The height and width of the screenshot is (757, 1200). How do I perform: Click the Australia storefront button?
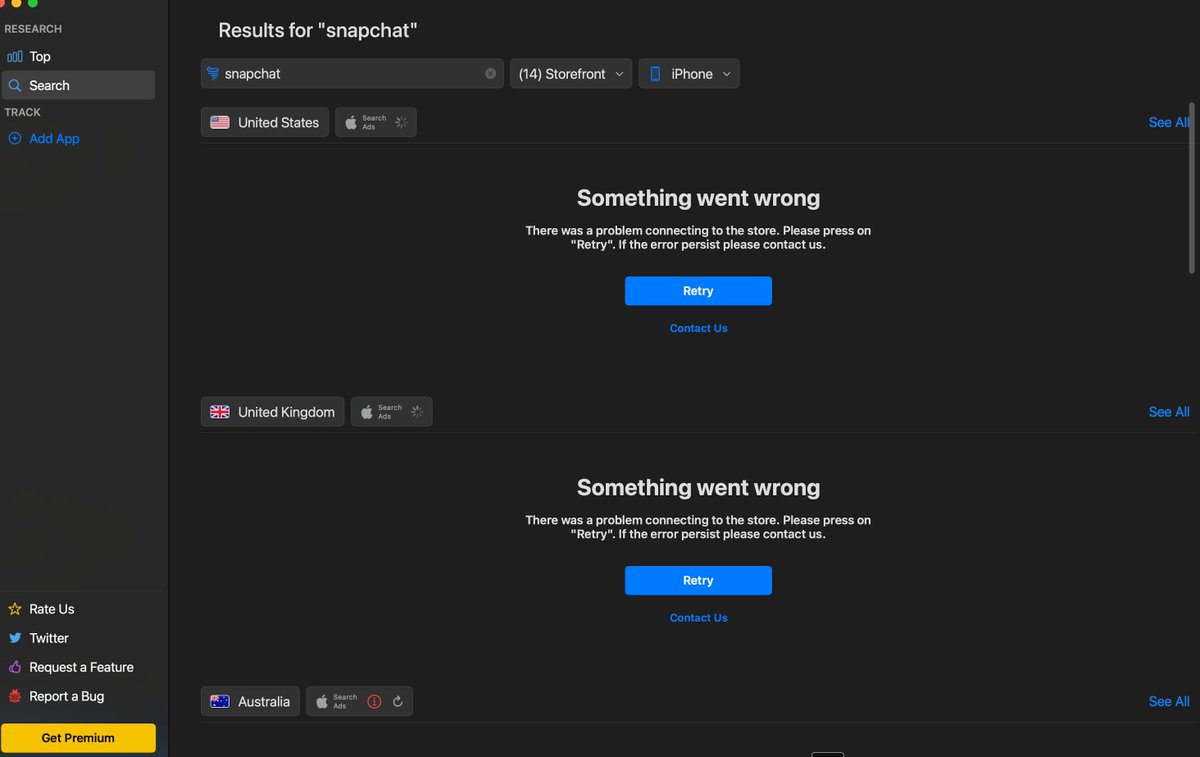point(250,701)
